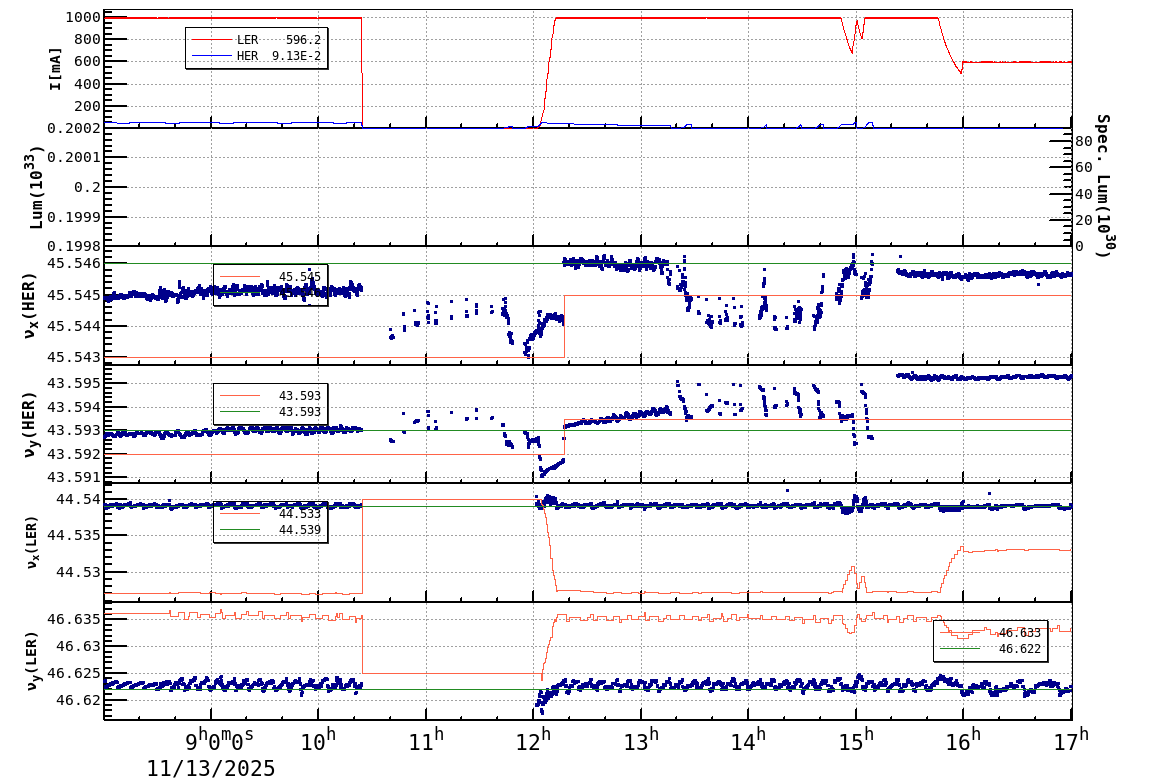Click the 11h time tick label

coord(426,739)
